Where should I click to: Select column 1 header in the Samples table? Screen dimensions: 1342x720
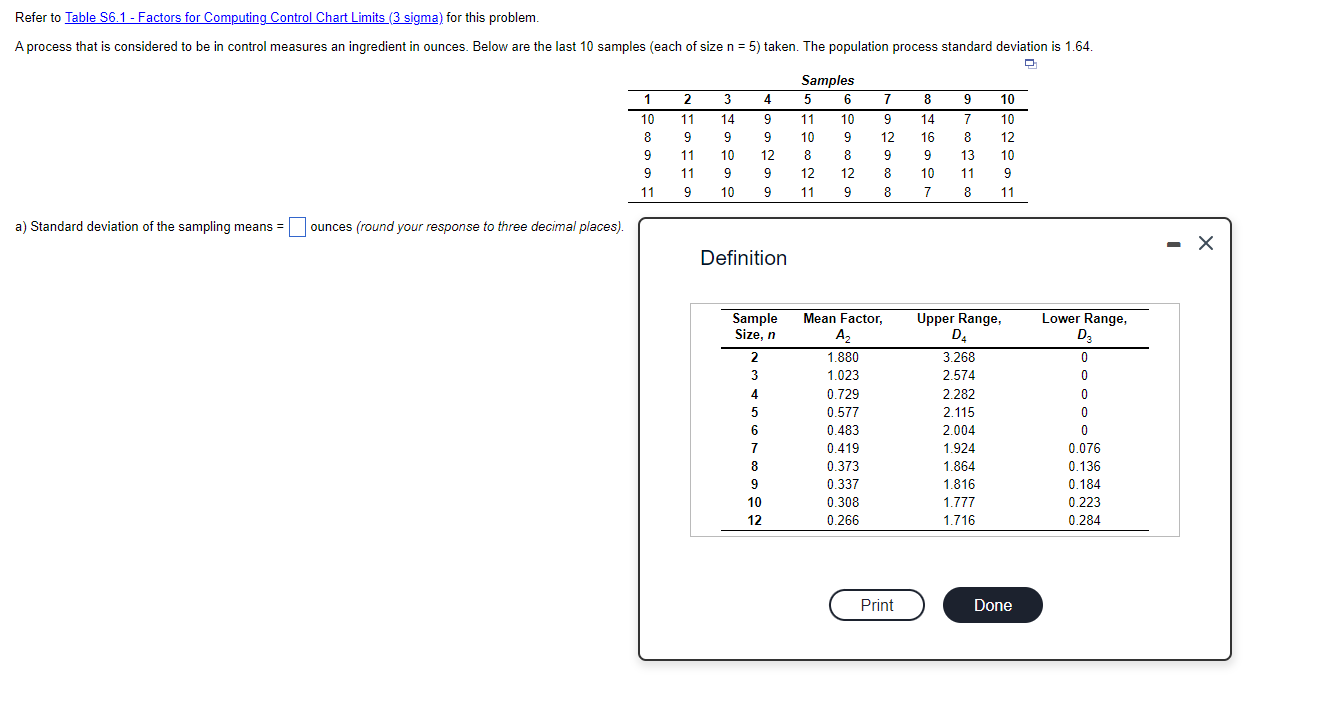coord(647,99)
